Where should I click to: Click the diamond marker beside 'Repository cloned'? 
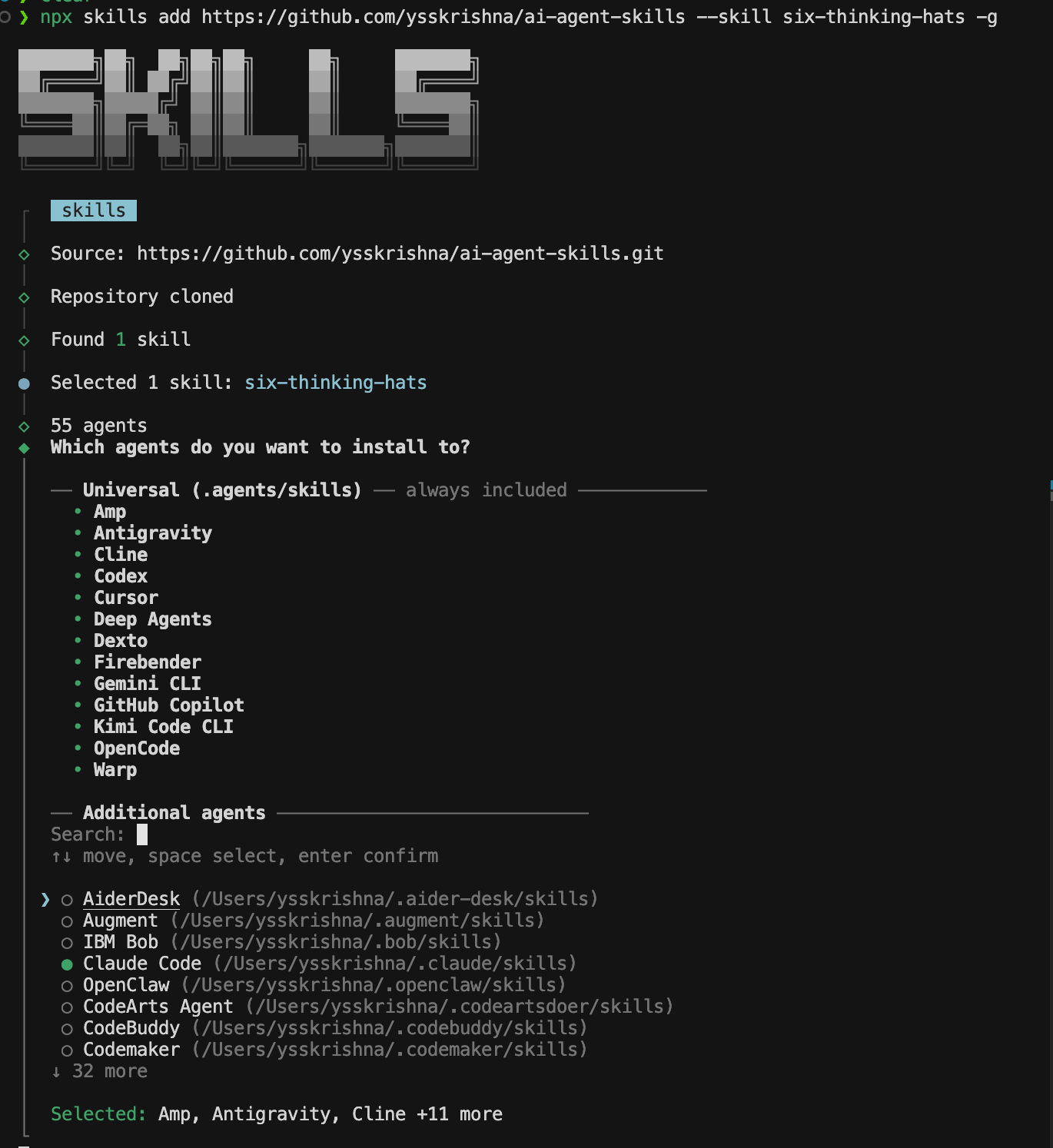coord(24,297)
